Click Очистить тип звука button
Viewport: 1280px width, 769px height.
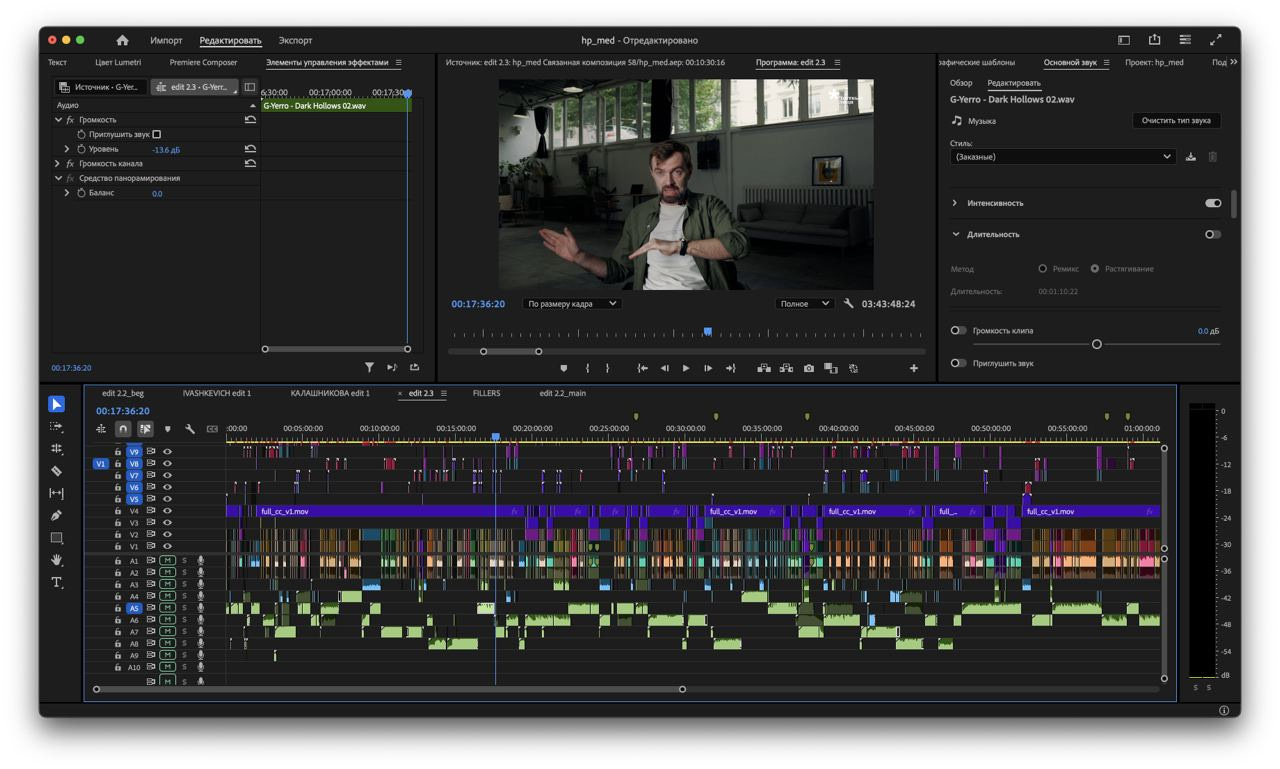[x=1176, y=120]
